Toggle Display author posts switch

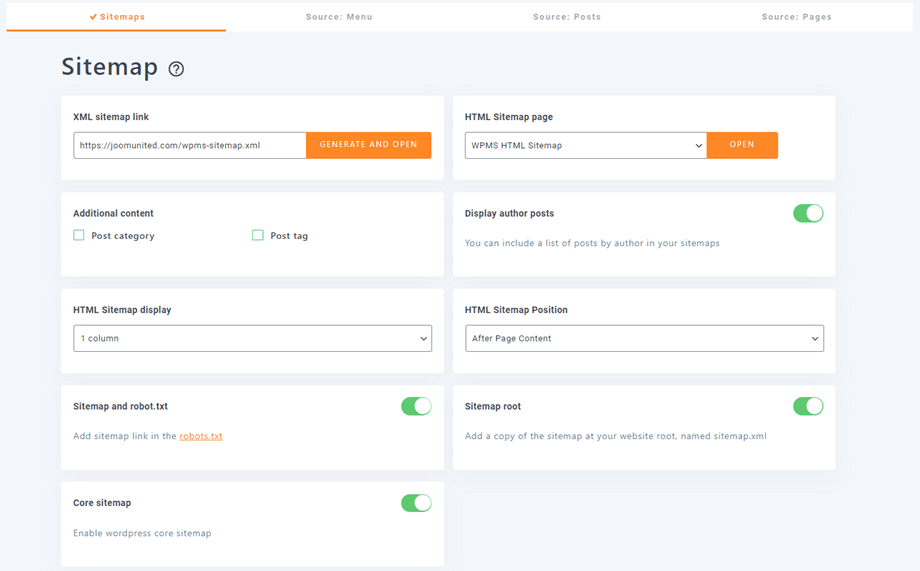point(808,213)
